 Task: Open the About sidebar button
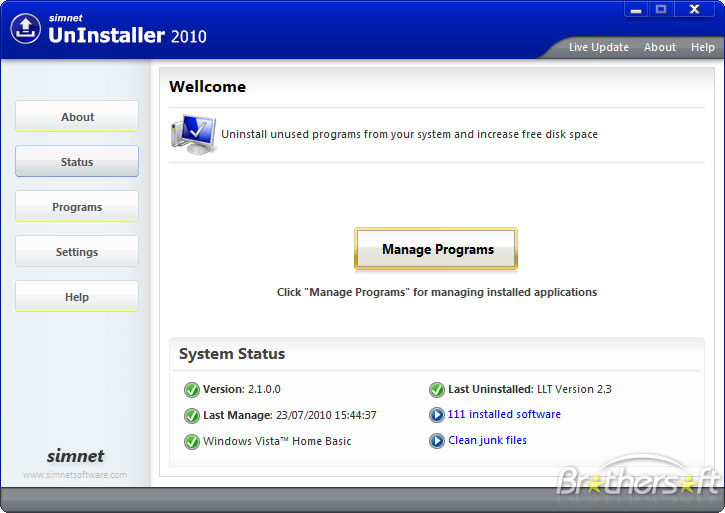point(77,117)
